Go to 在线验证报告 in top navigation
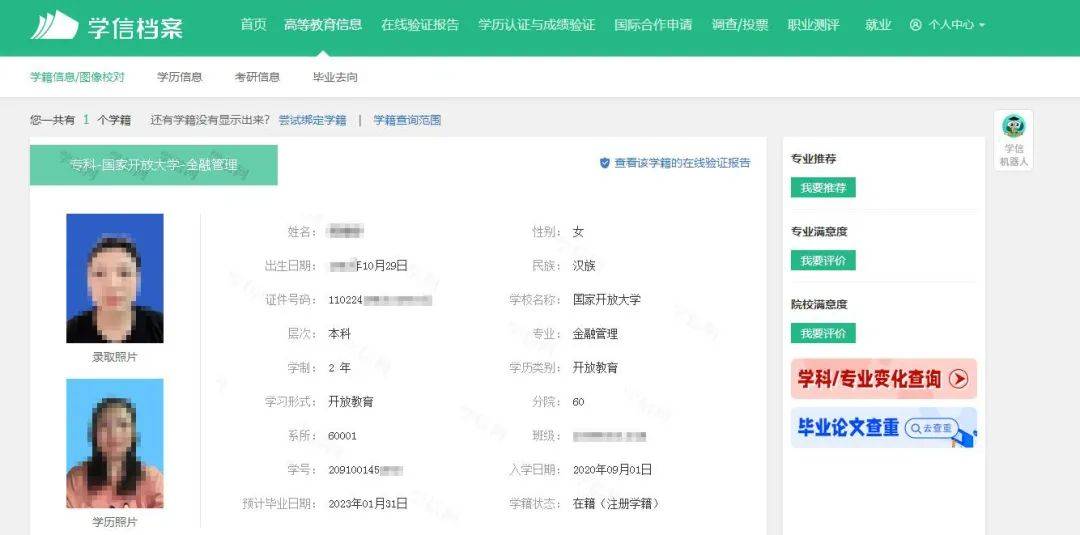Viewport: 1080px width, 535px height. click(x=419, y=25)
